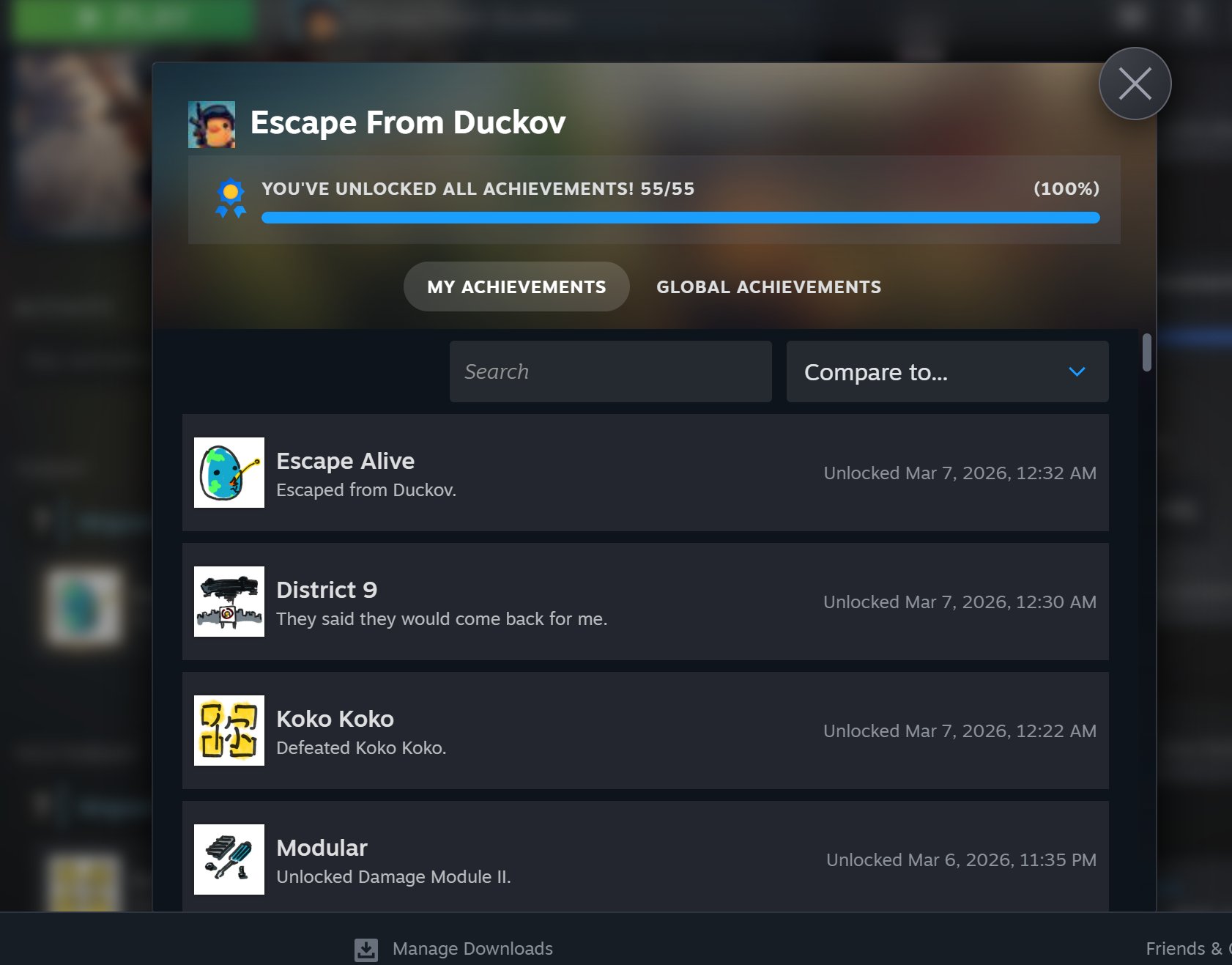
Task: Click the Escape From Duckov title text
Action: point(408,122)
